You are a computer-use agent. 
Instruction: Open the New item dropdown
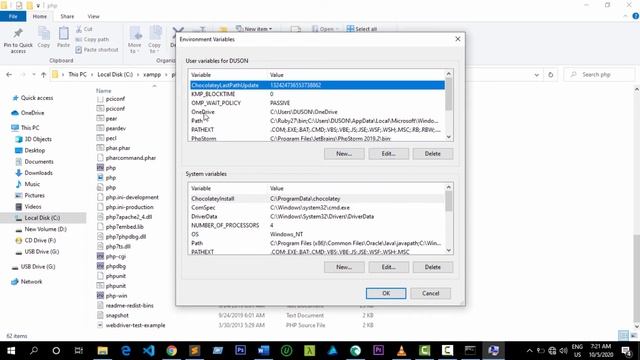pos(254,29)
